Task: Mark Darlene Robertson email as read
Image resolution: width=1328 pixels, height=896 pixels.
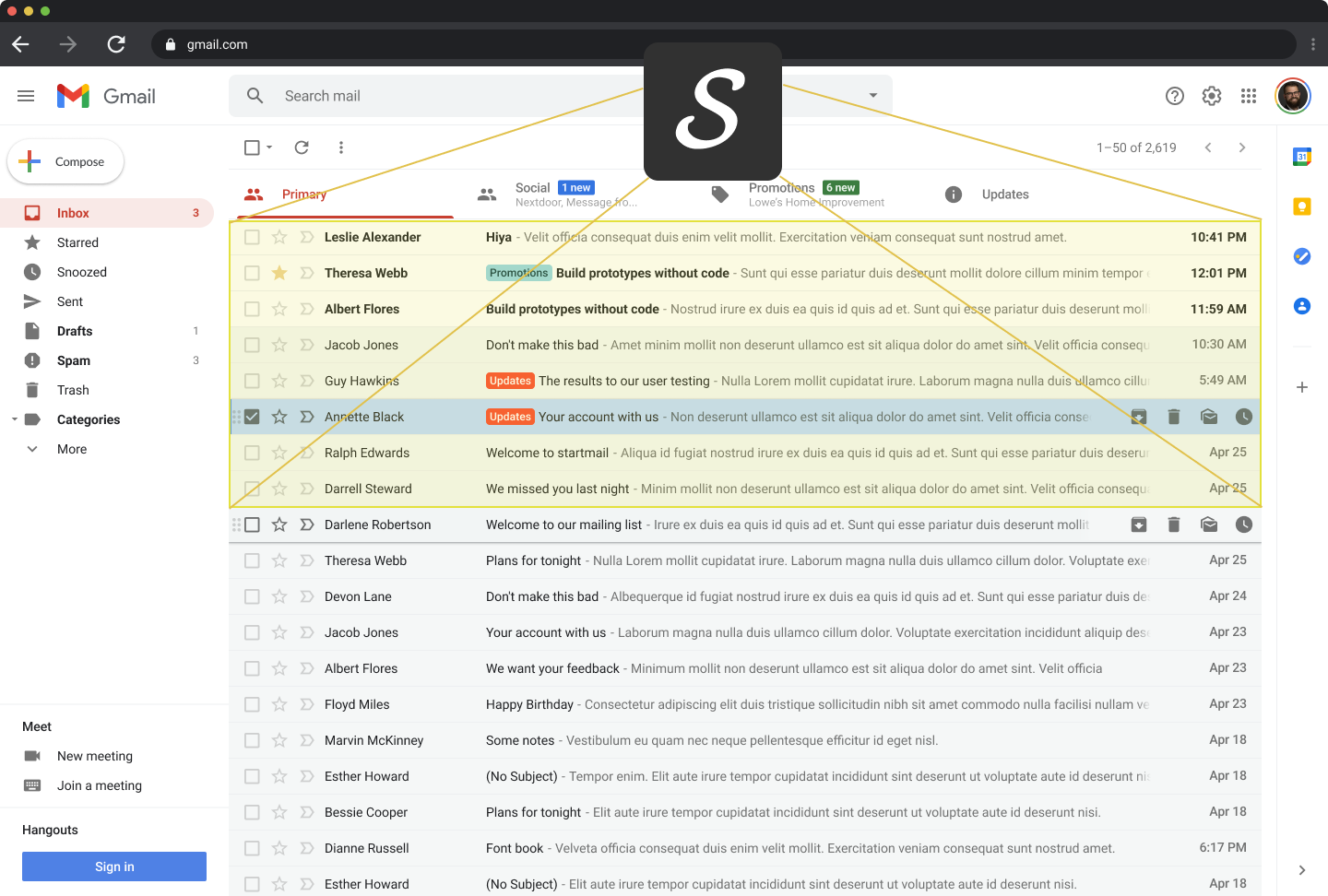Action: point(1209,525)
